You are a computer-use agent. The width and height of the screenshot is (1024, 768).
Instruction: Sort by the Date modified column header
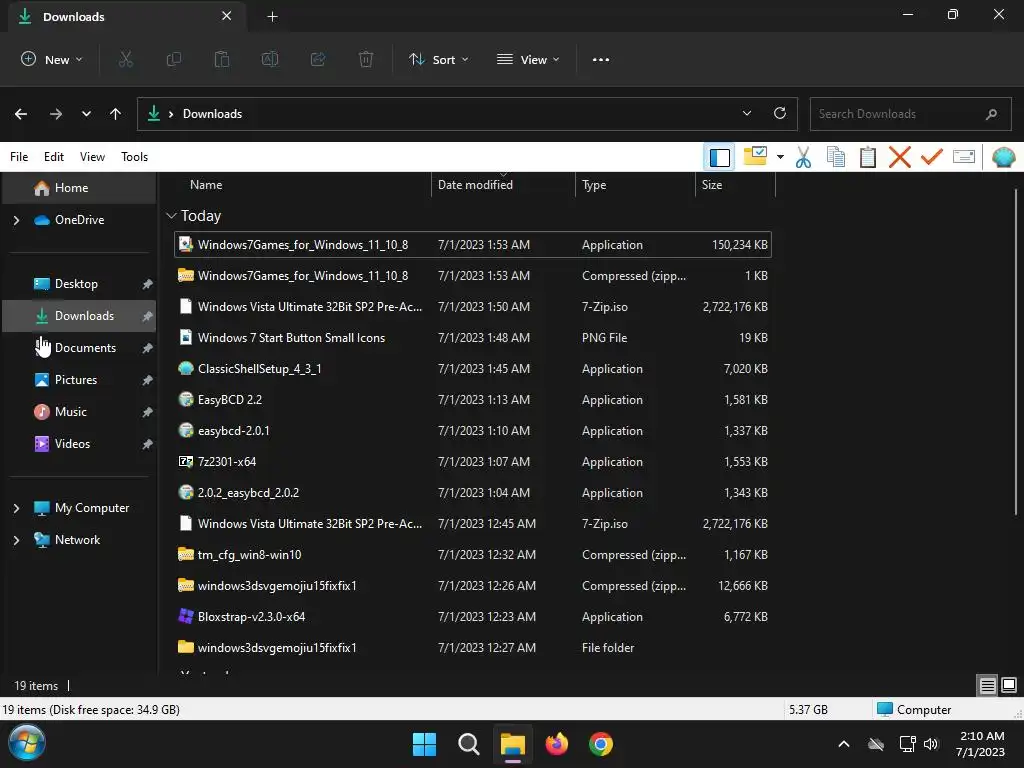point(503,185)
